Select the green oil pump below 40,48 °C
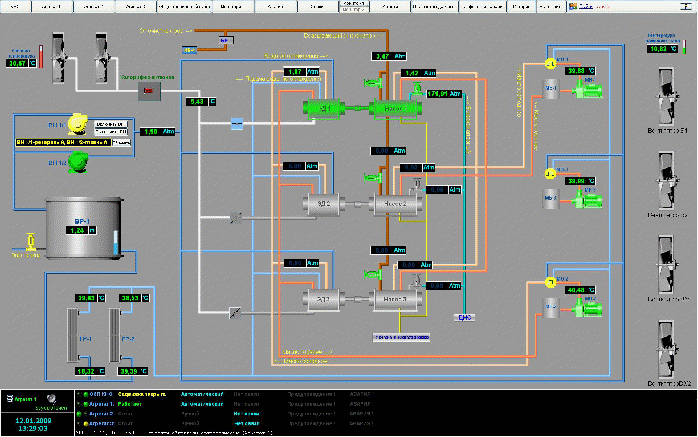 (587, 308)
